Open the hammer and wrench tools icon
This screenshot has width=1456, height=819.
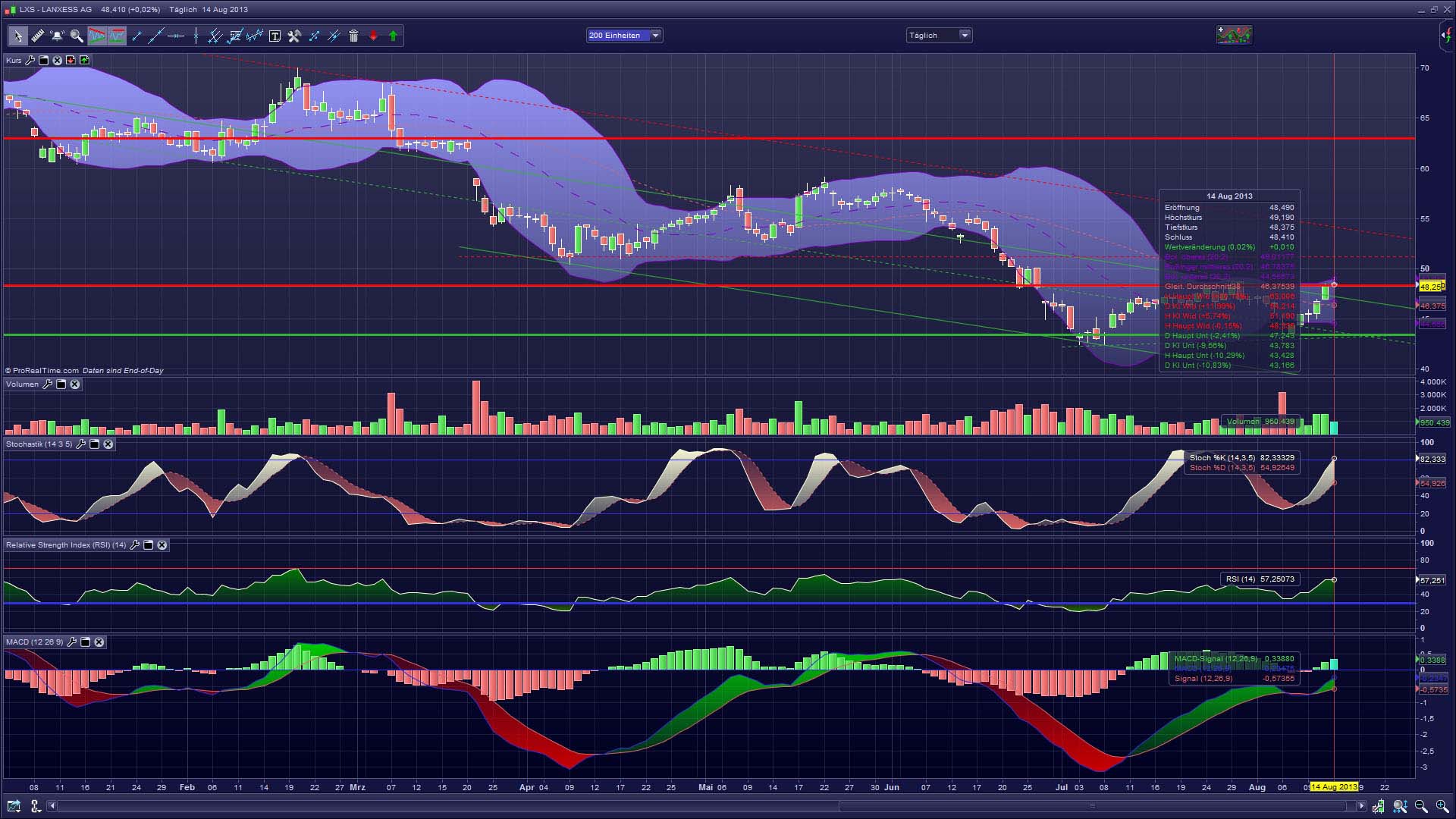pyautogui.click(x=294, y=36)
